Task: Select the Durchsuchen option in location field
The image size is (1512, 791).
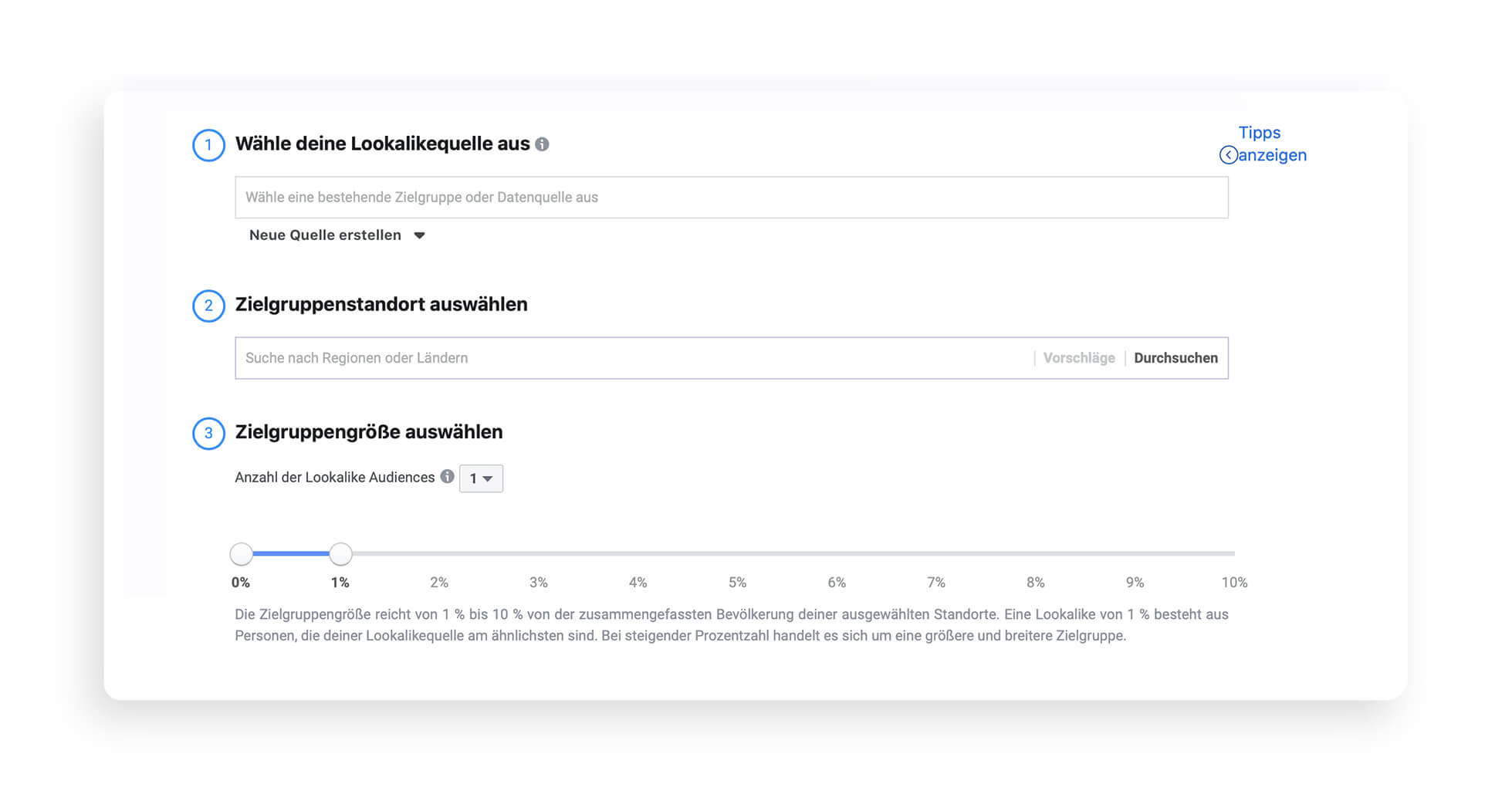Action: [x=1175, y=358]
